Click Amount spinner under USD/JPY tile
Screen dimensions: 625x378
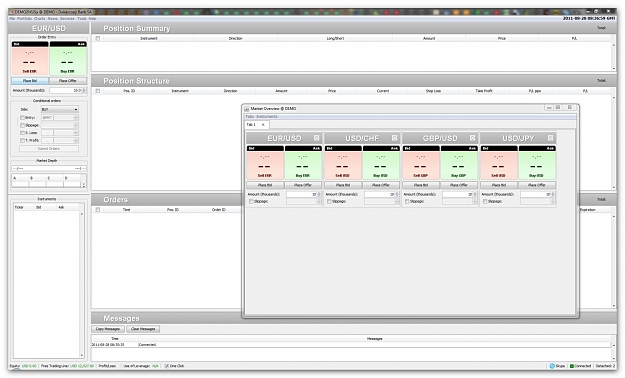pos(553,194)
